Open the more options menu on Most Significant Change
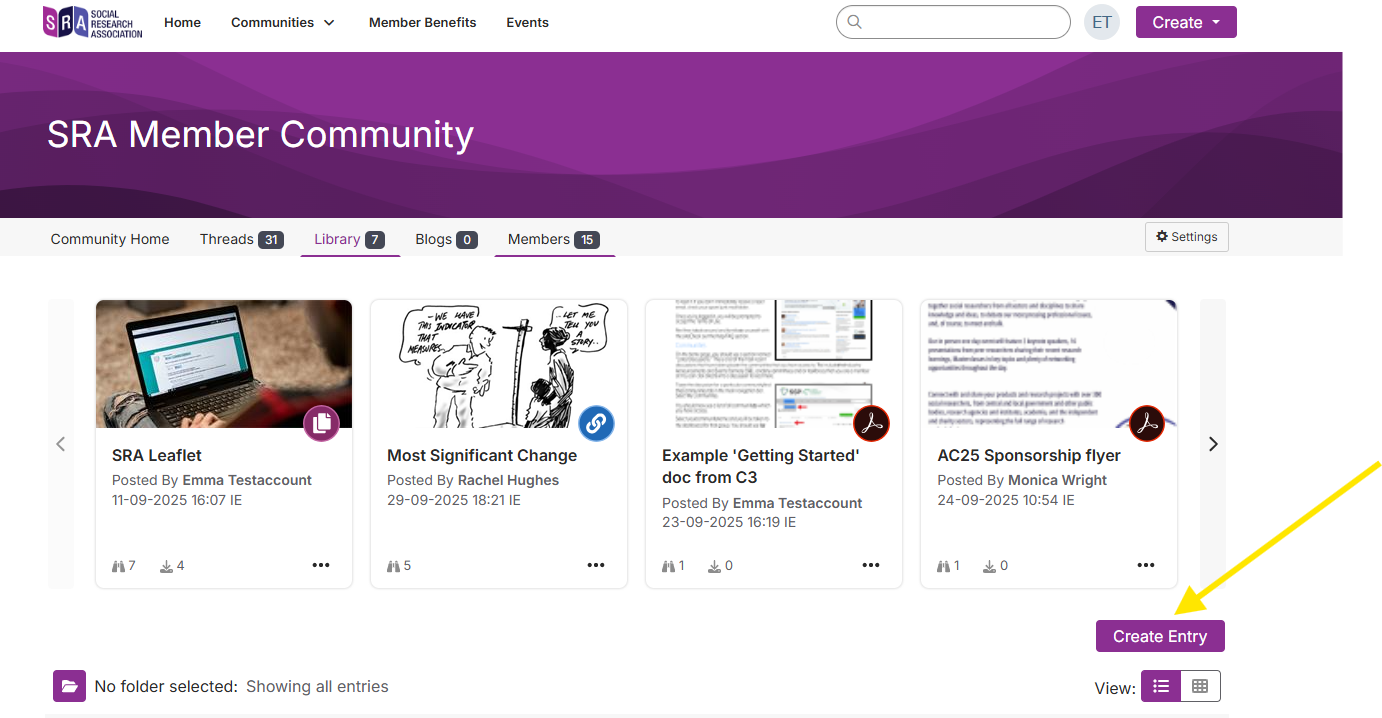Image resolution: width=1382 pixels, height=718 pixels. [596, 565]
